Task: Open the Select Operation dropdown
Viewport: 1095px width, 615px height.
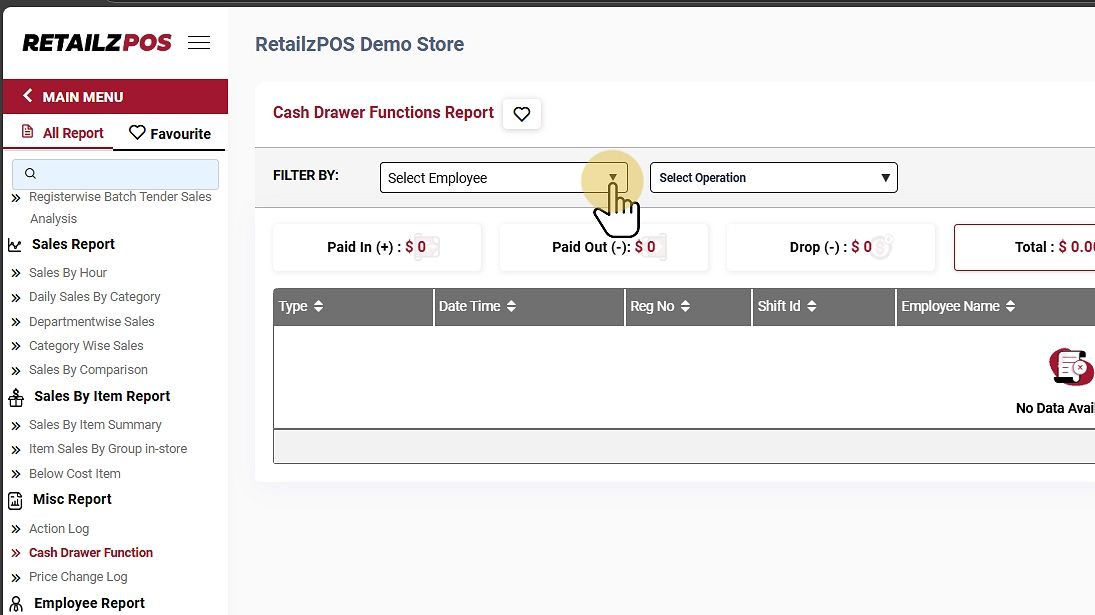Action: coord(773,178)
